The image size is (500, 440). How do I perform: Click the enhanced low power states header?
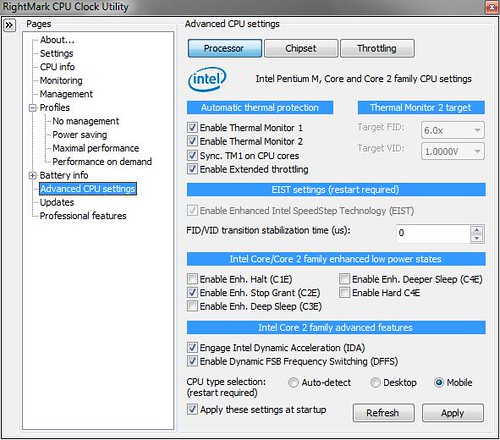336,259
